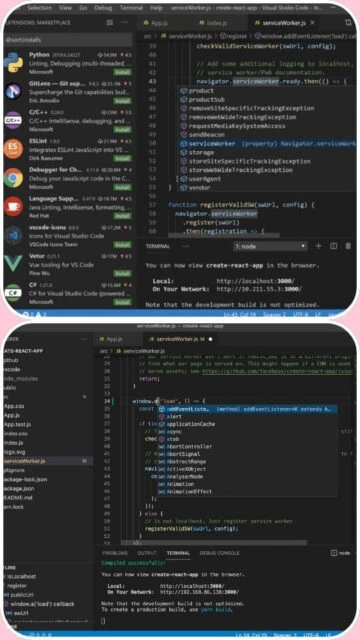Install the GitLens extension
360x640 pixels.
[x=122, y=101]
